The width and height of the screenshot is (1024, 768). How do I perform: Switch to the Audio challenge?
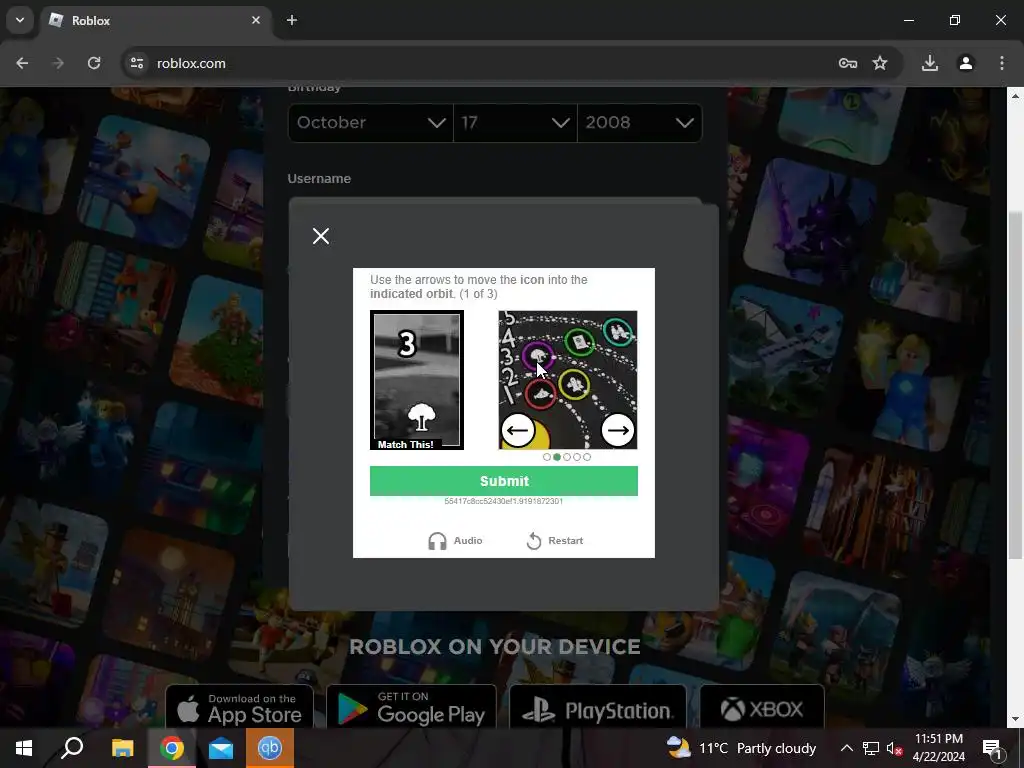pyautogui.click(x=455, y=541)
